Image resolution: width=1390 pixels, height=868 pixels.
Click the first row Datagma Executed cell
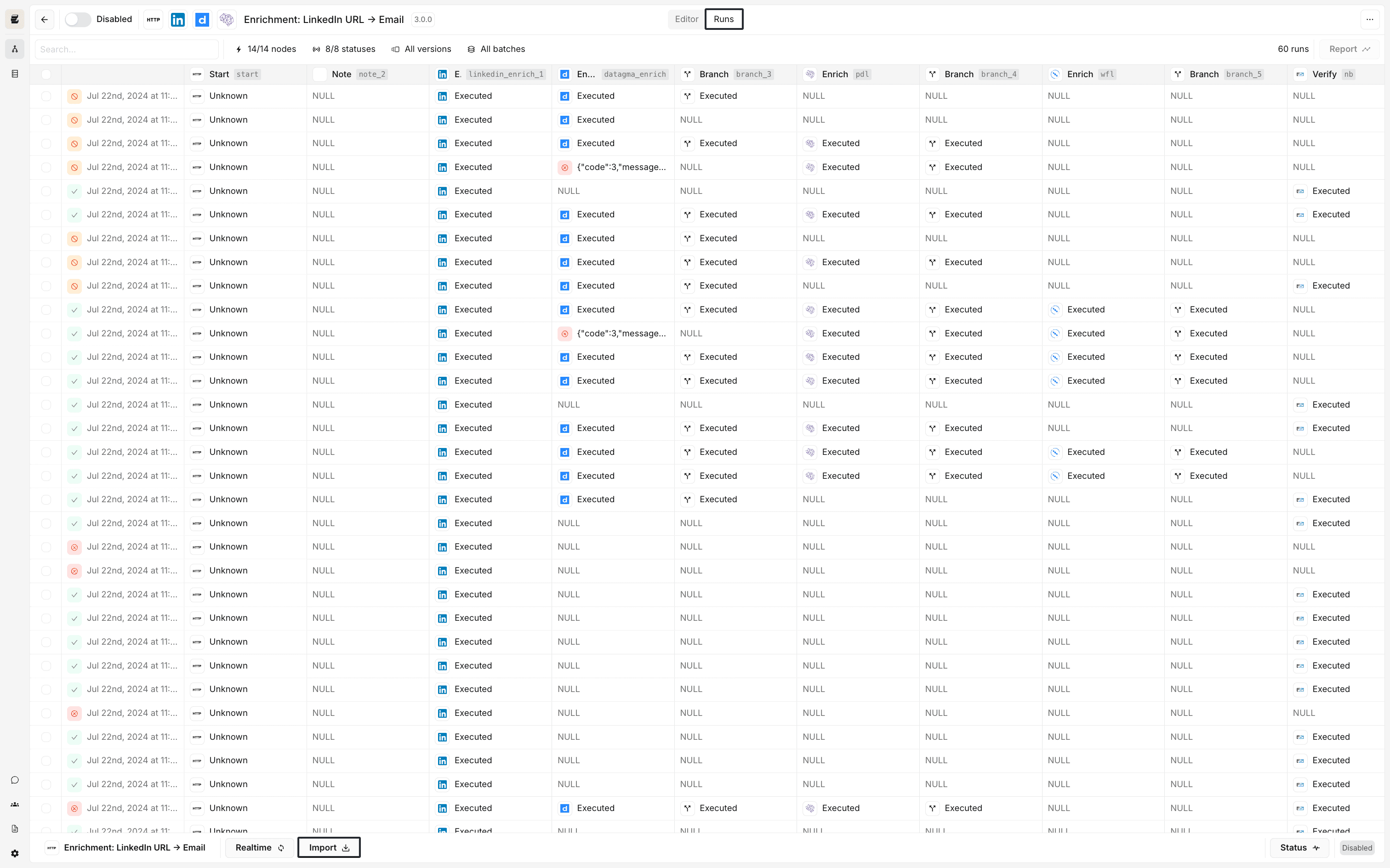coord(613,96)
